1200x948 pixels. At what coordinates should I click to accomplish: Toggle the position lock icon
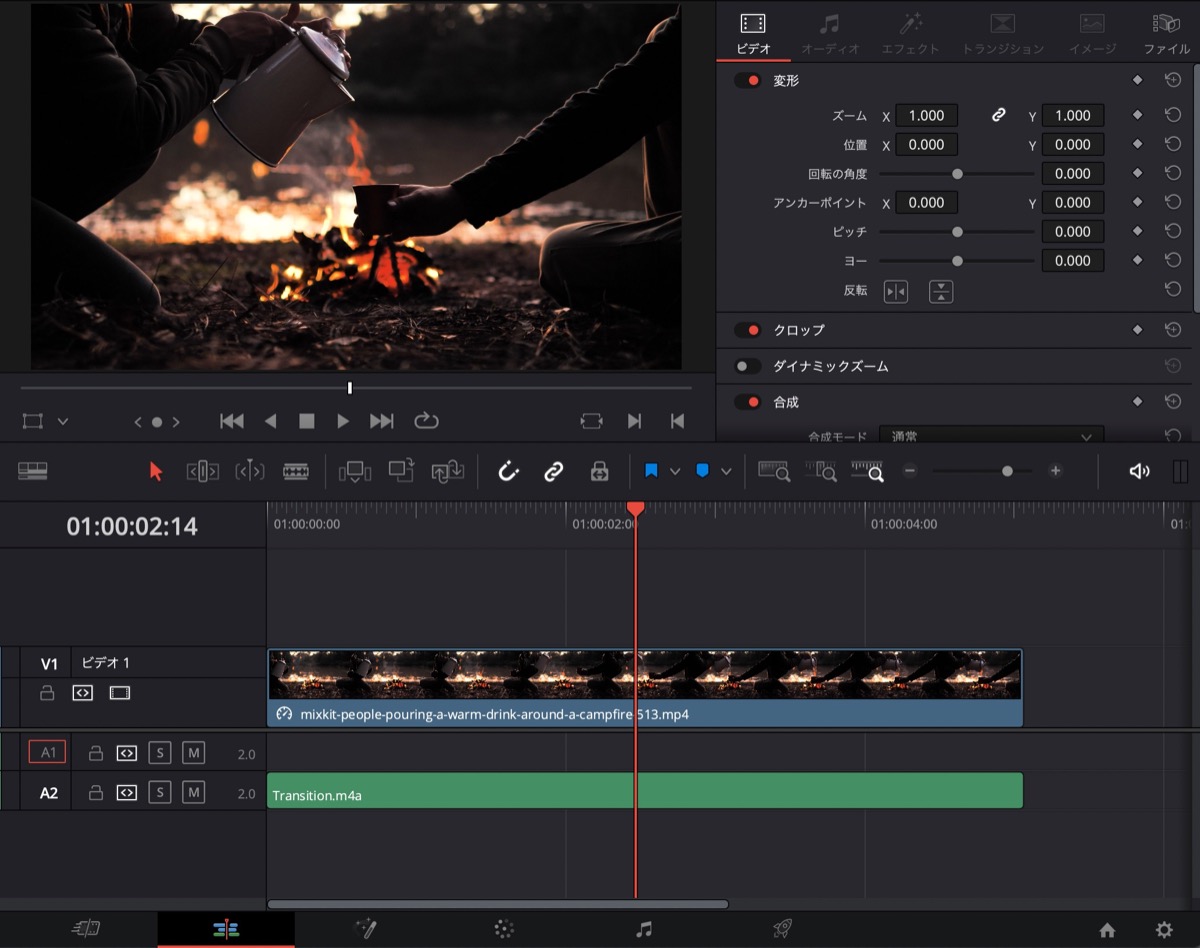[x=600, y=472]
